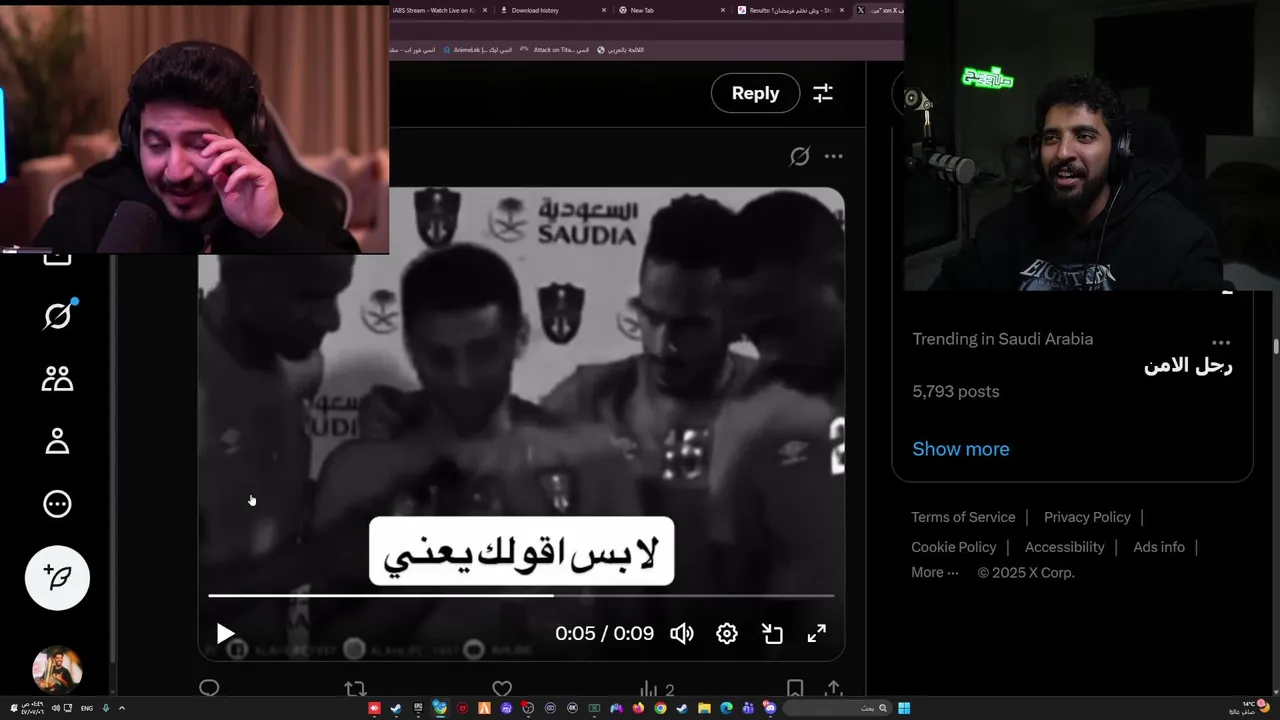Play the paused video

tap(225, 633)
